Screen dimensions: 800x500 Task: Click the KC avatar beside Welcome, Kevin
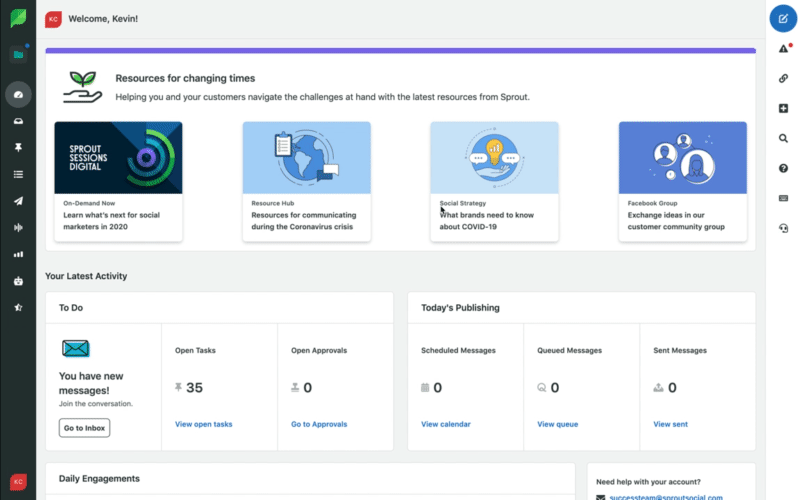tap(53, 19)
